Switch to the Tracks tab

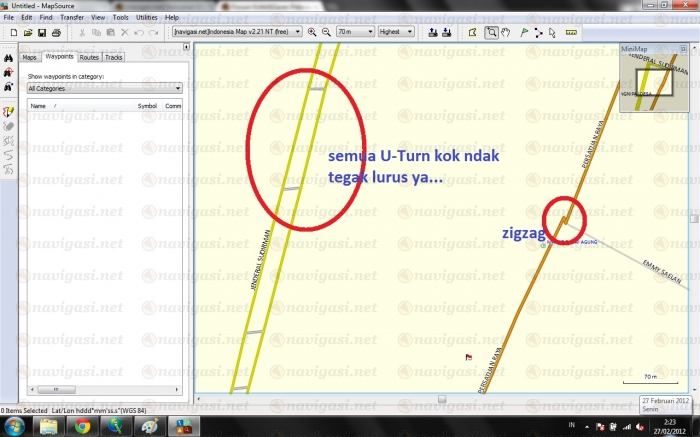pos(113,58)
